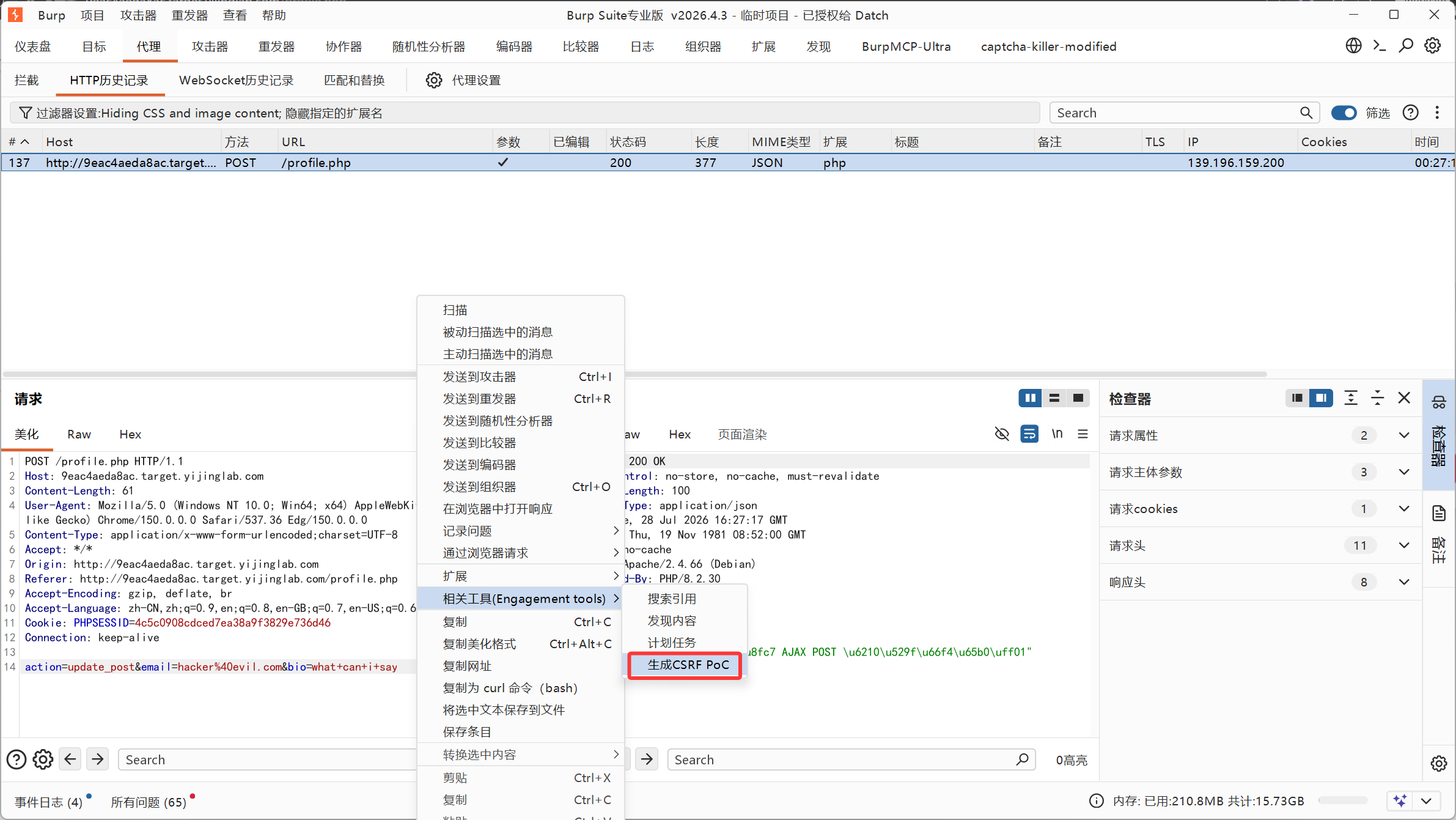The image size is (1456, 820).
Task: Open request search settings gear
Action: pyautogui.click(x=43, y=759)
